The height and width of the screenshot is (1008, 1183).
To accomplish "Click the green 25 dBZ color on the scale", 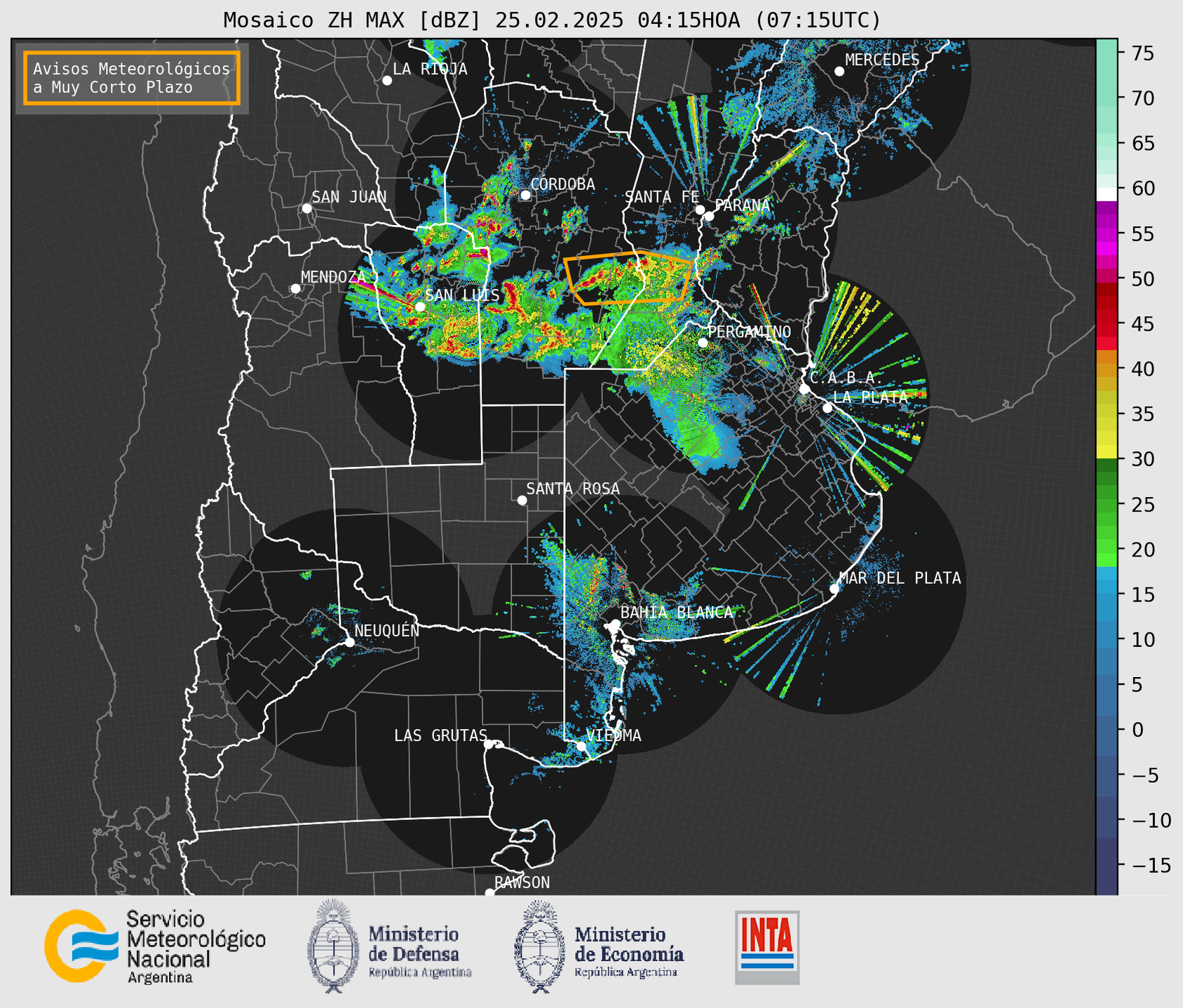I will 1107,504.
